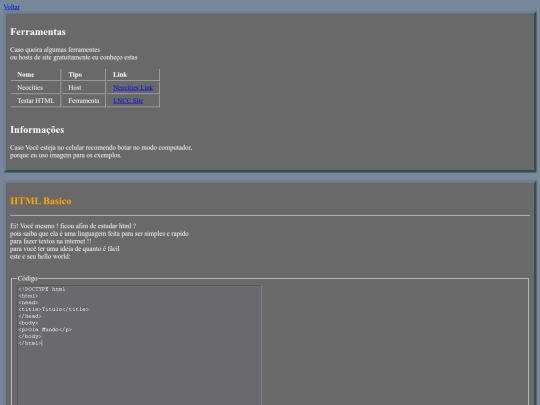Viewport: 540px width, 405px height.
Task: Click the <body> opening tag line
Action: (x=28, y=323)
